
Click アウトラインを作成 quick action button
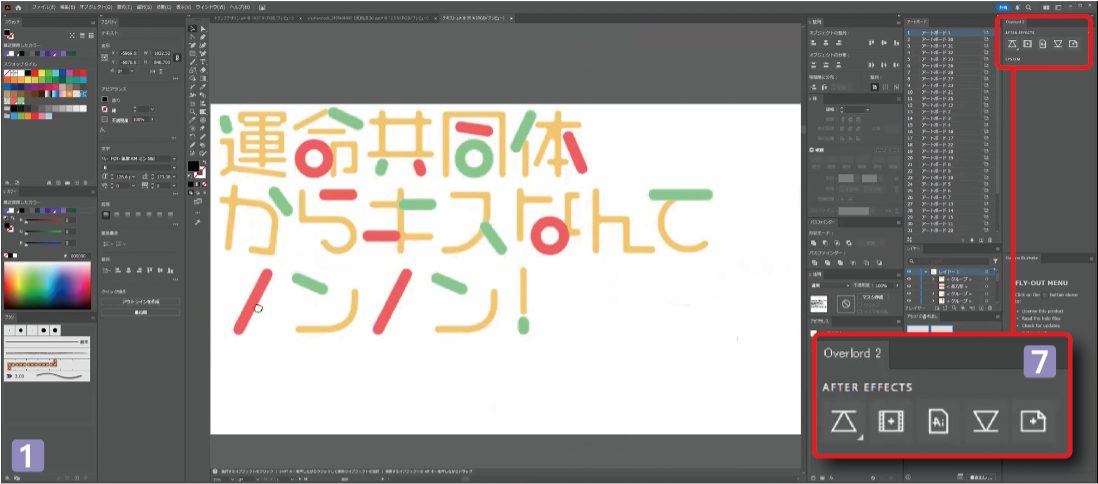point(139,301)
